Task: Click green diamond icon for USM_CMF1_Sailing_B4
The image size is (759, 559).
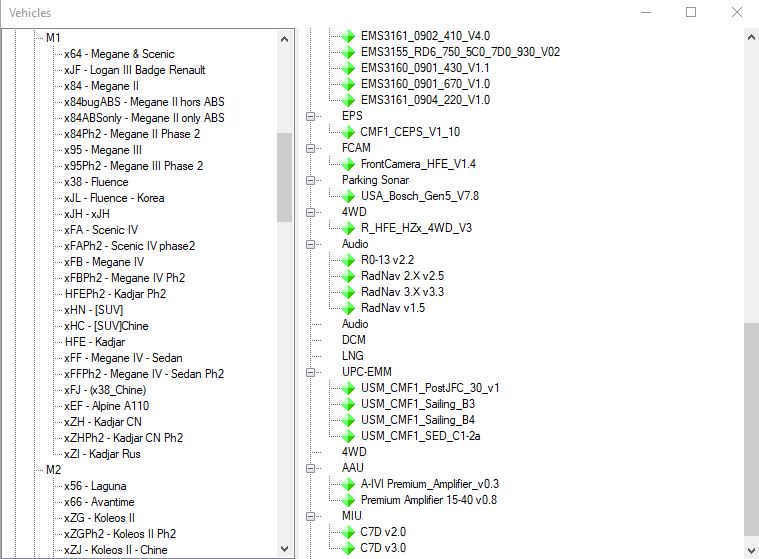Action: click(348, 420)
